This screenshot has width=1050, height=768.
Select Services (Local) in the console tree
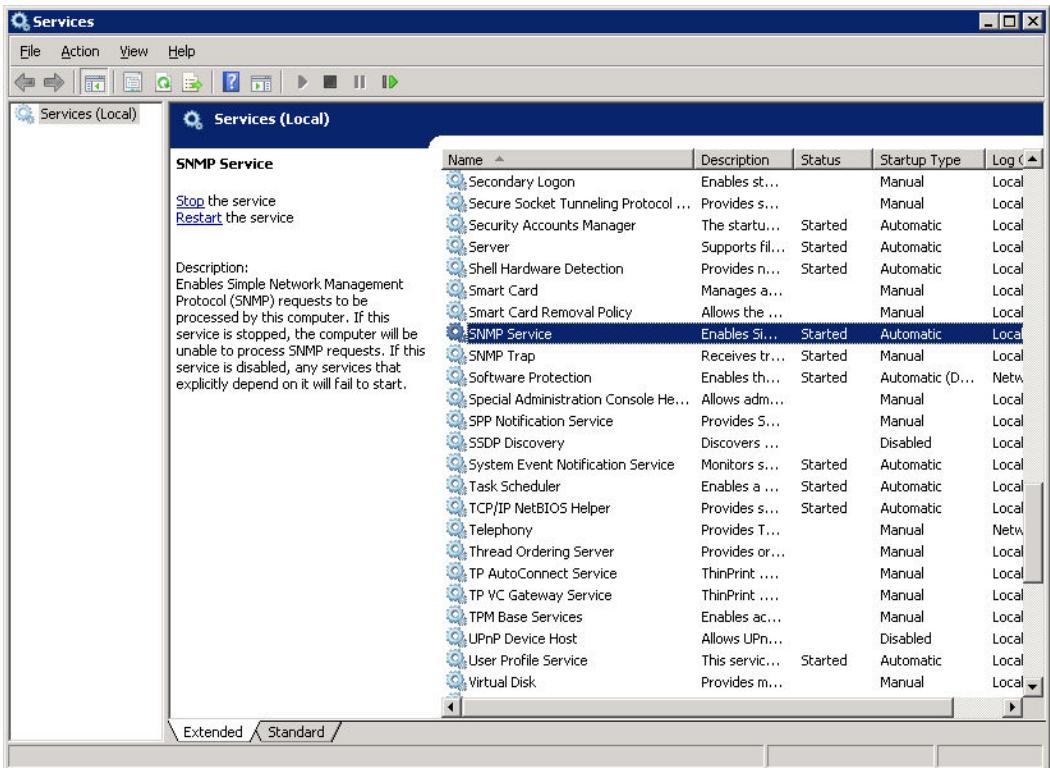point(88,114)
